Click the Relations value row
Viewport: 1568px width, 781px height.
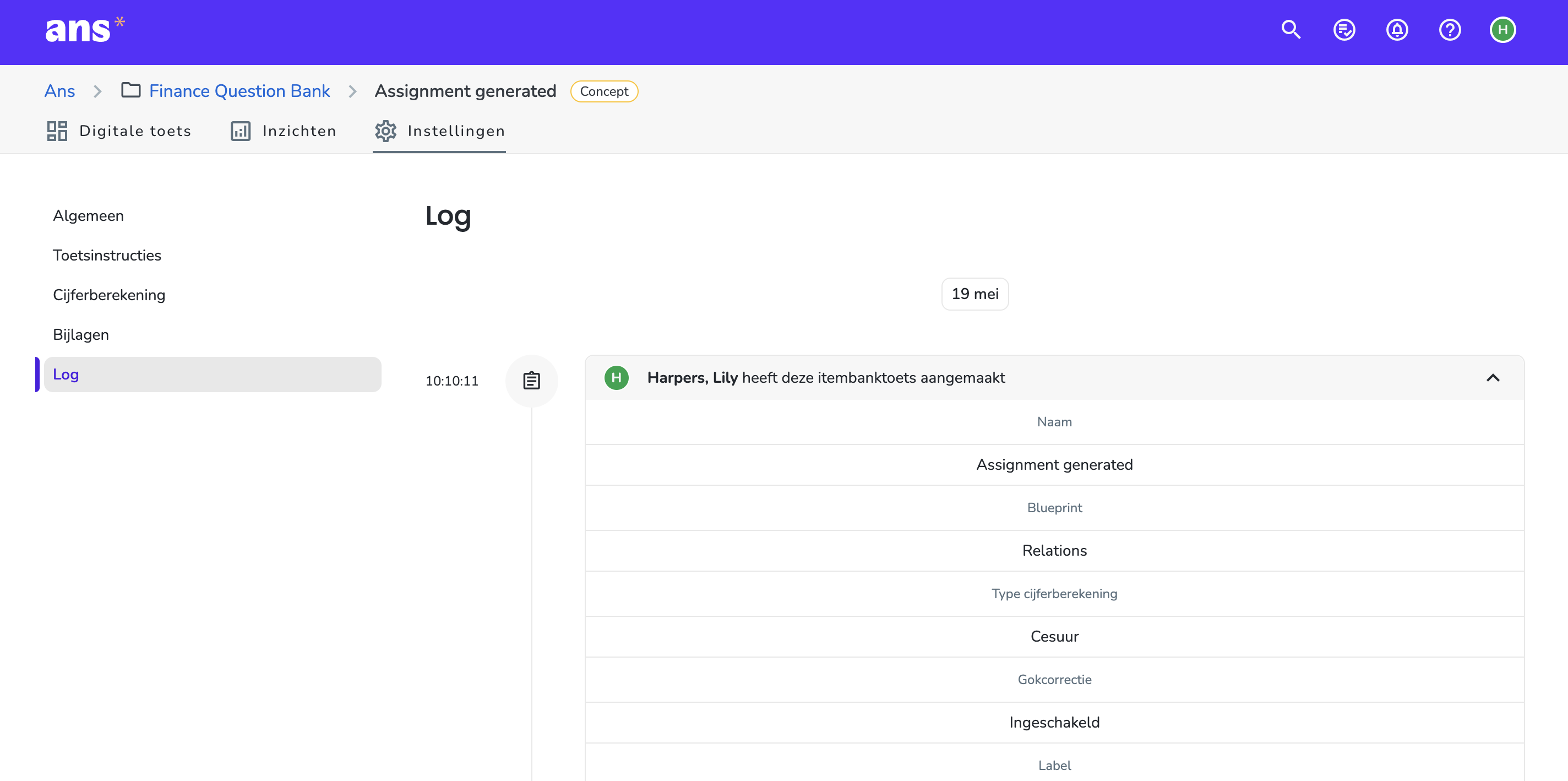click(x=1054, y=550)
